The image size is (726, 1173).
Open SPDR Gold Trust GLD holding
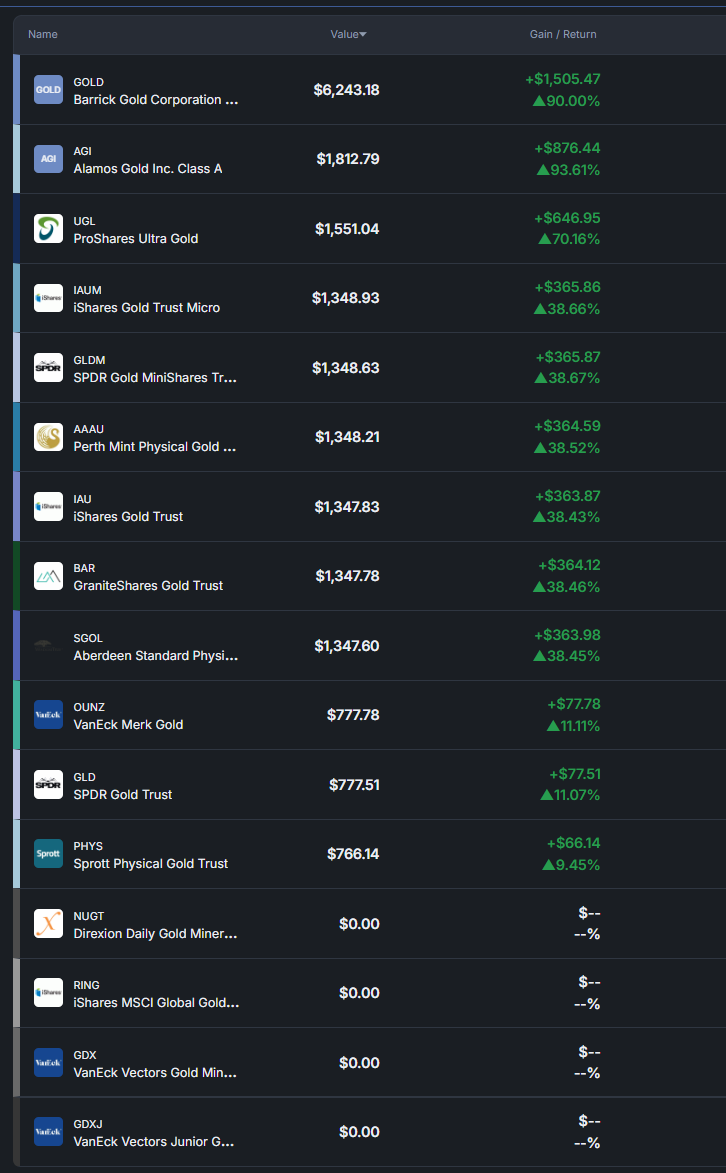(x=123, y=794)
